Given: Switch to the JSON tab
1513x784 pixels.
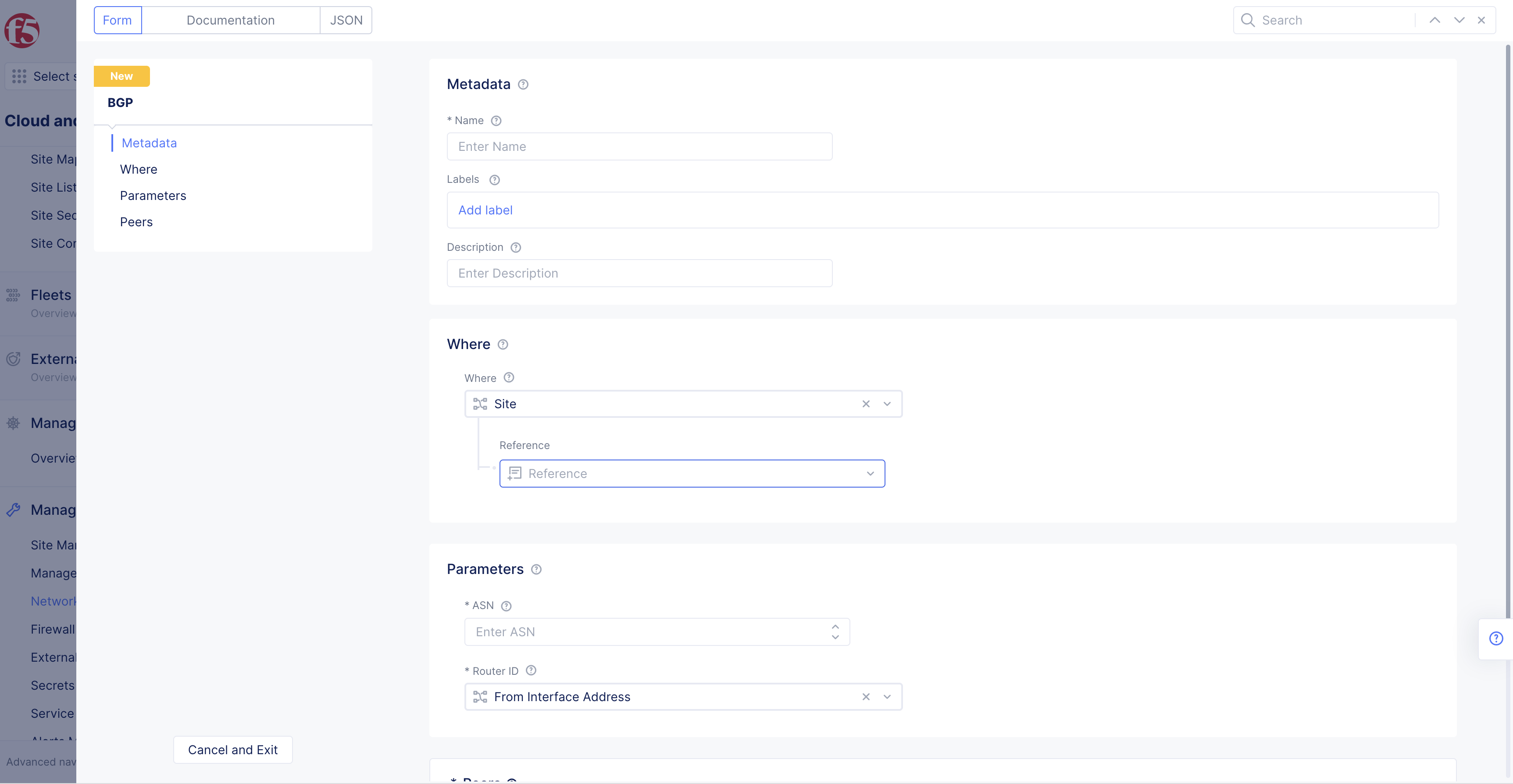Looking at the screenshot, I should [x=346, y=21].
